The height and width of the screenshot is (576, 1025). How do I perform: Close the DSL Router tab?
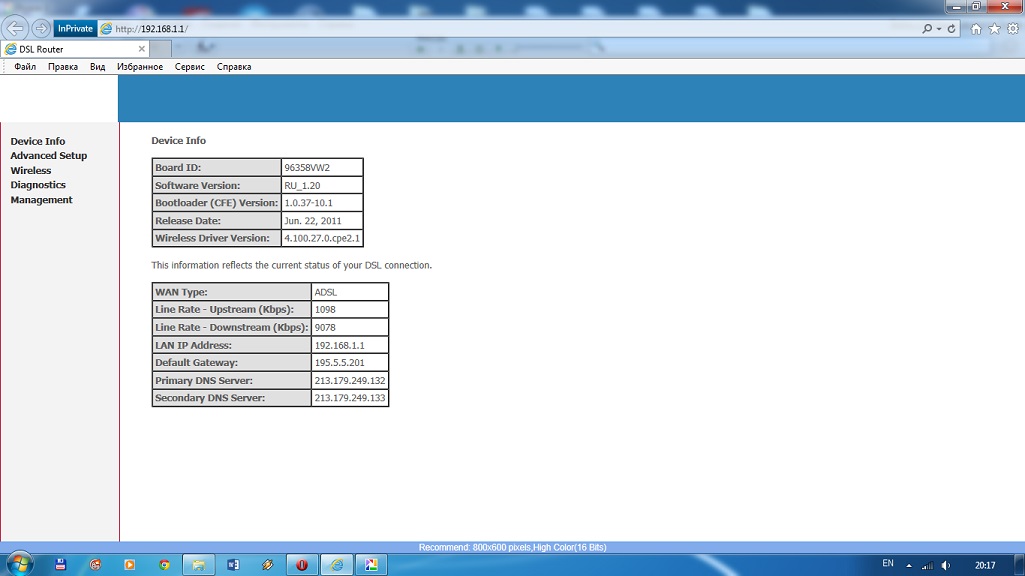click(x=142, y=49)
